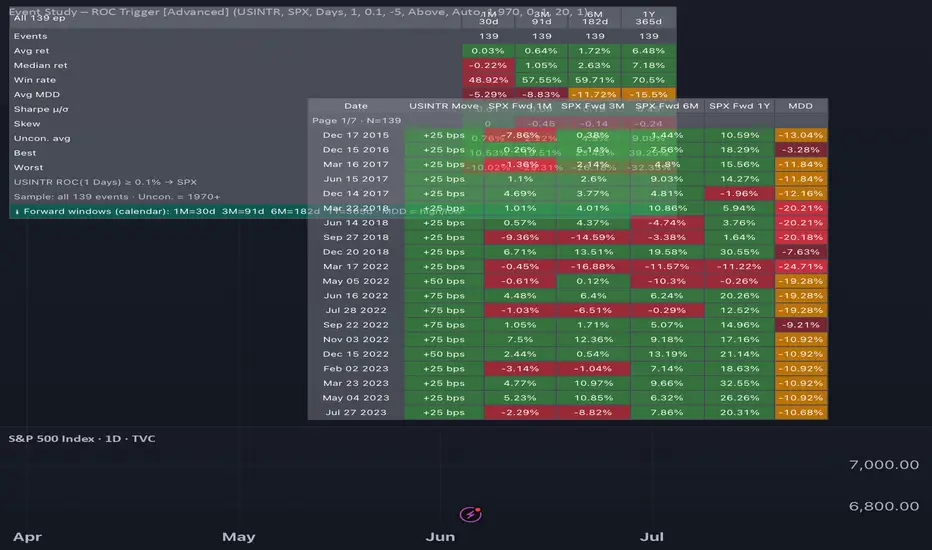The image size is (932, 550).
Task: Click the 32.55% cell for Mar 23 2023
Action: pyautogui.click(x=739, y=383)
